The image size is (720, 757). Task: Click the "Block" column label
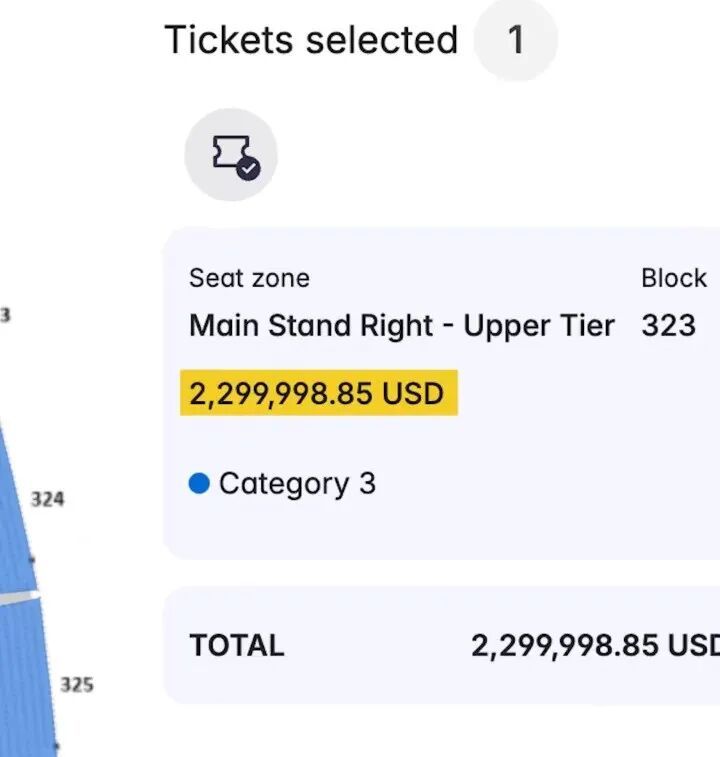pyautogui.click(x=674, y=278)
